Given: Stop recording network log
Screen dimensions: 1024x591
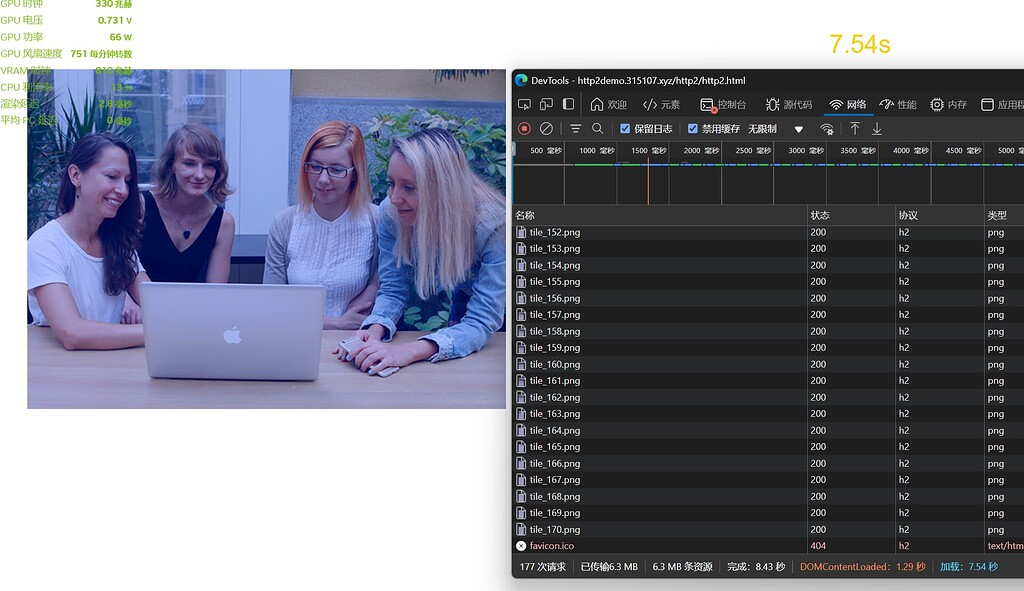Looking at the screenshot, I should pos(524,129).
